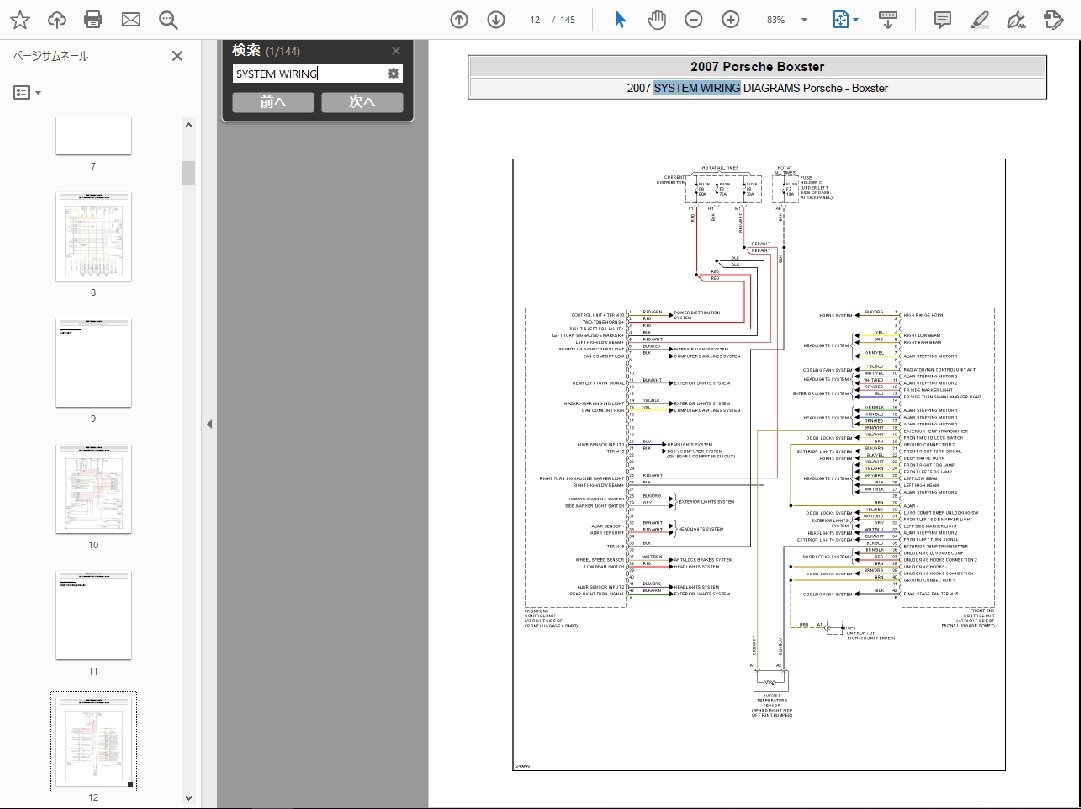Choose the hand pan tool

pyautogui.click(x=656, y=19)
